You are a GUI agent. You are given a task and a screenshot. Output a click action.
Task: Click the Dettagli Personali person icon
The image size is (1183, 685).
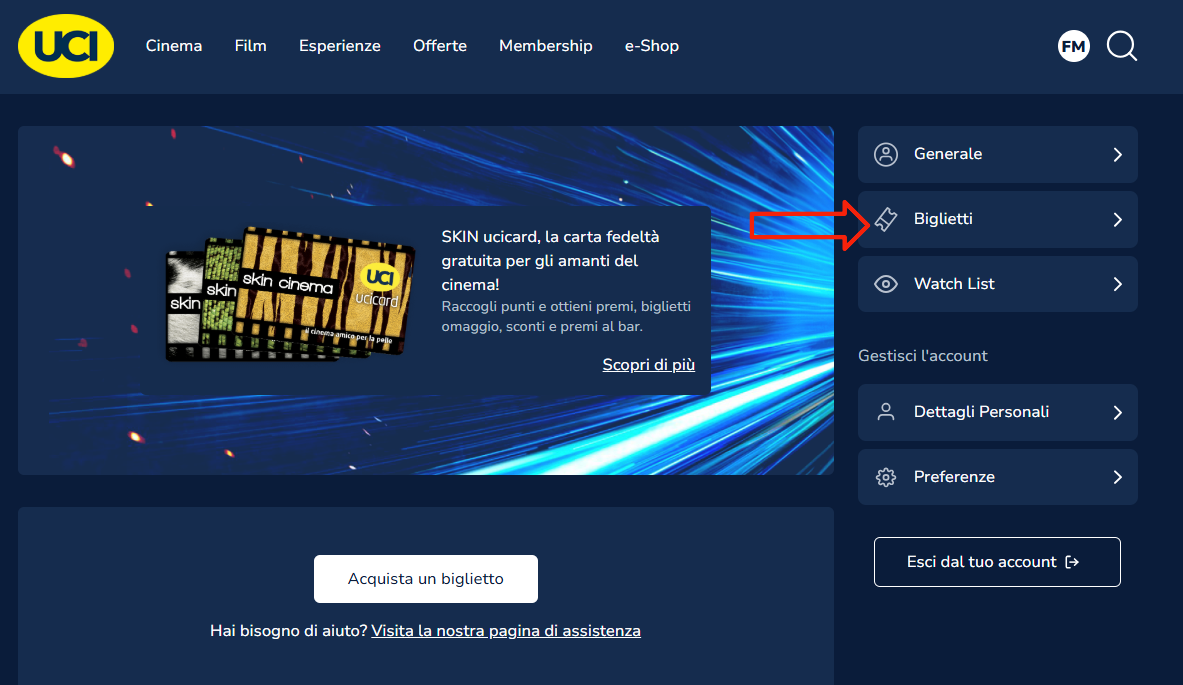click(886, 412)
